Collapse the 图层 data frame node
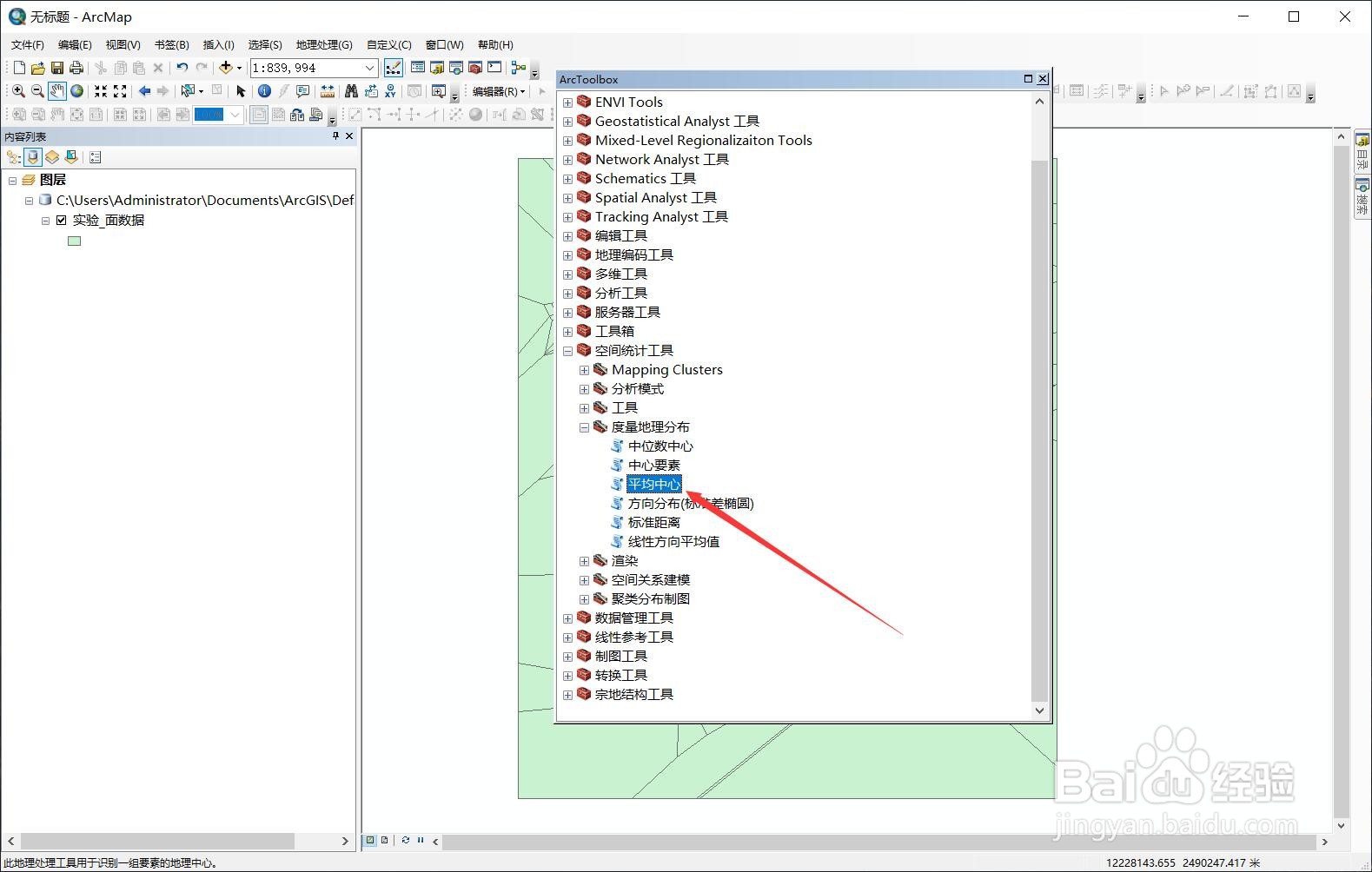 pyautogui.click(x=12, y=180)
